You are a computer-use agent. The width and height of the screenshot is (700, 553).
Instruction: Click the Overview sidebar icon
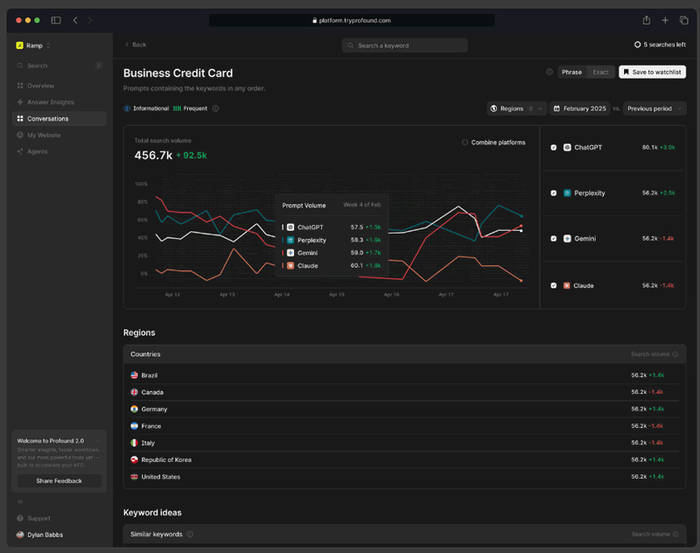[20, 85]
